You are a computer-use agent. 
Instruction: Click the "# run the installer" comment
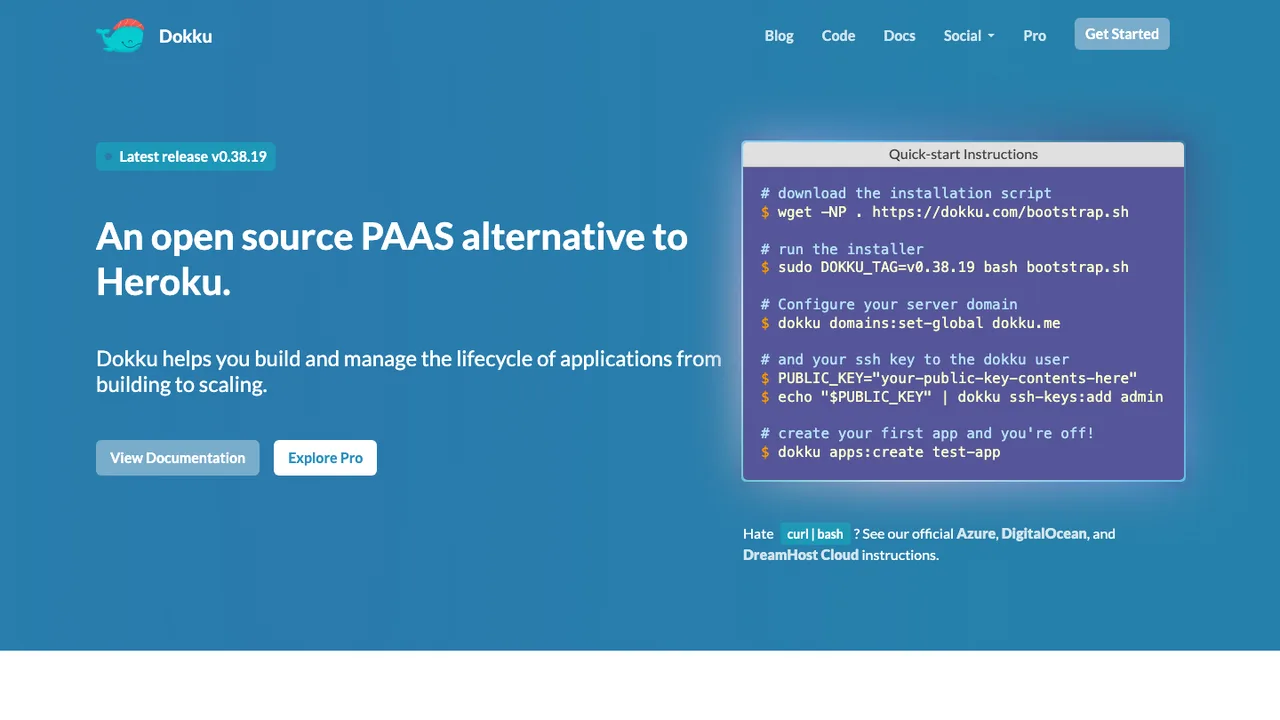842,249
